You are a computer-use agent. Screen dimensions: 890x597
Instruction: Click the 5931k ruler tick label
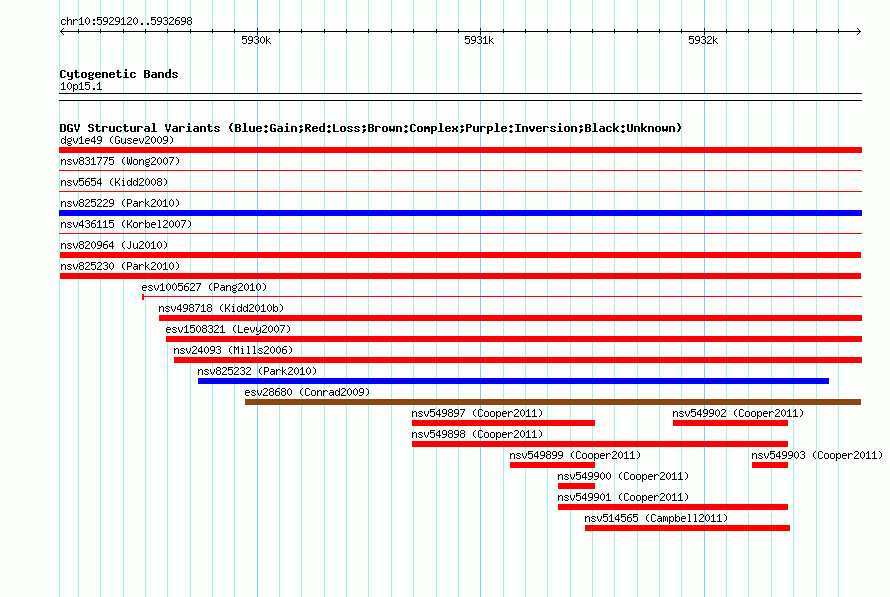coord(479,40)
